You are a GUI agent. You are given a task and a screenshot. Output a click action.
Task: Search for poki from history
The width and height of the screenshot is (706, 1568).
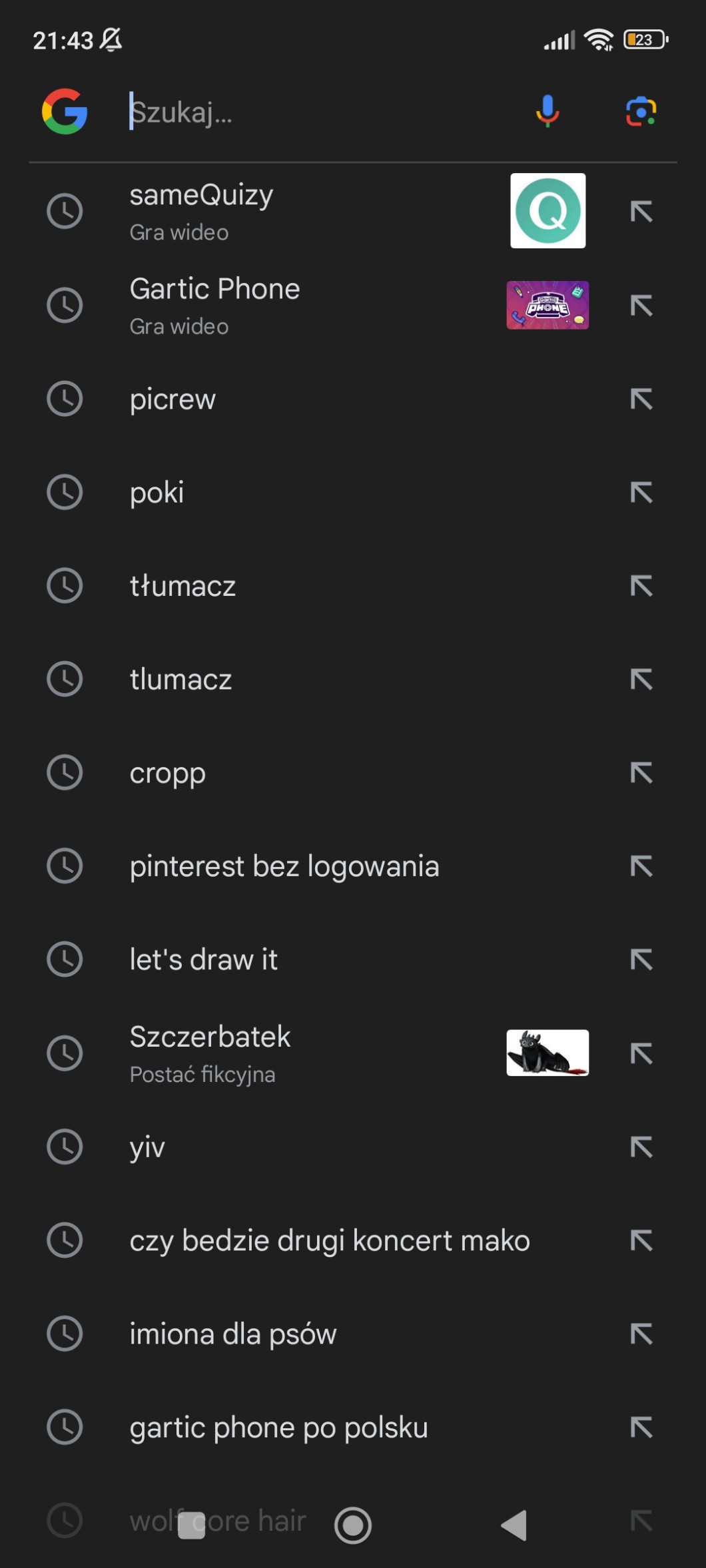[x=157, y=493]
